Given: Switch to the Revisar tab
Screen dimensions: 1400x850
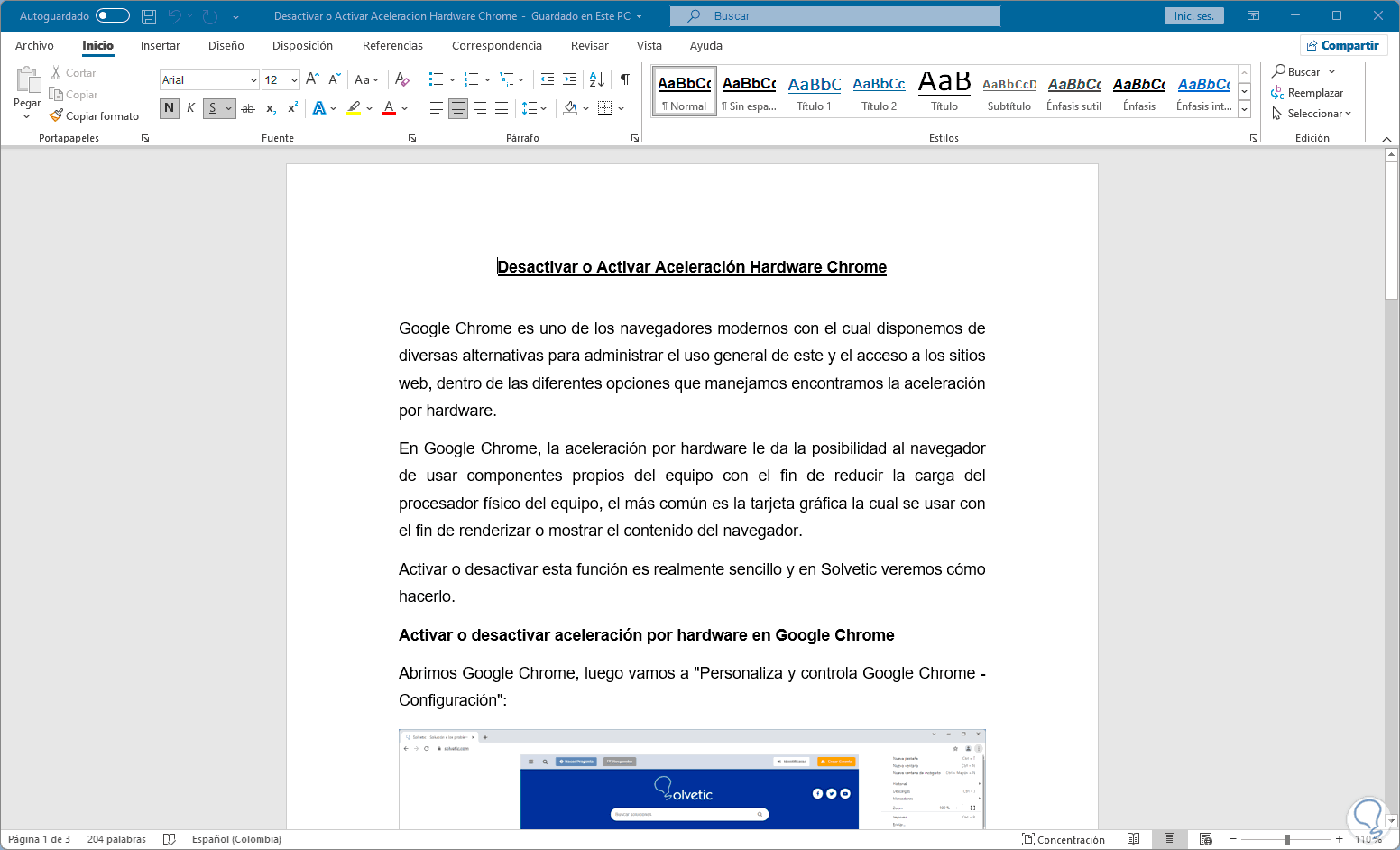Looking at the screenshot, I should point(590,45).
